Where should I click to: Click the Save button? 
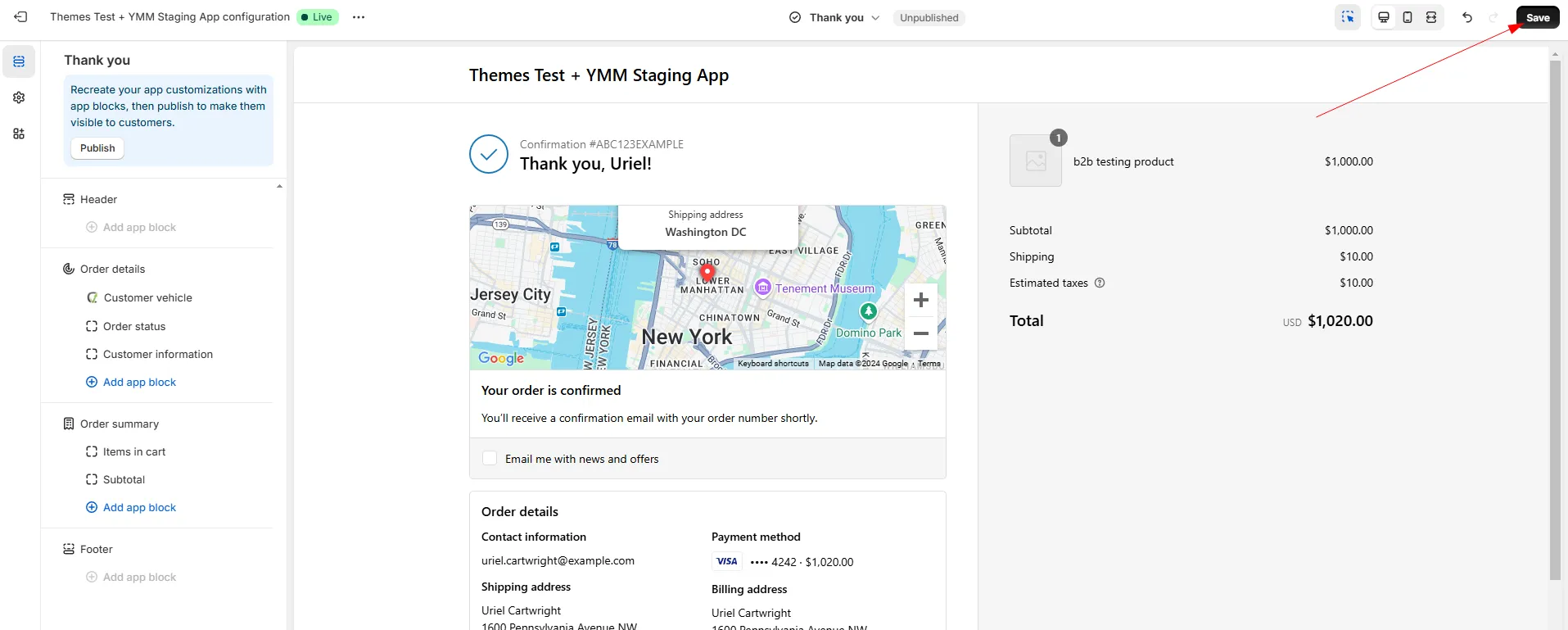click(x=1538, y=17)
